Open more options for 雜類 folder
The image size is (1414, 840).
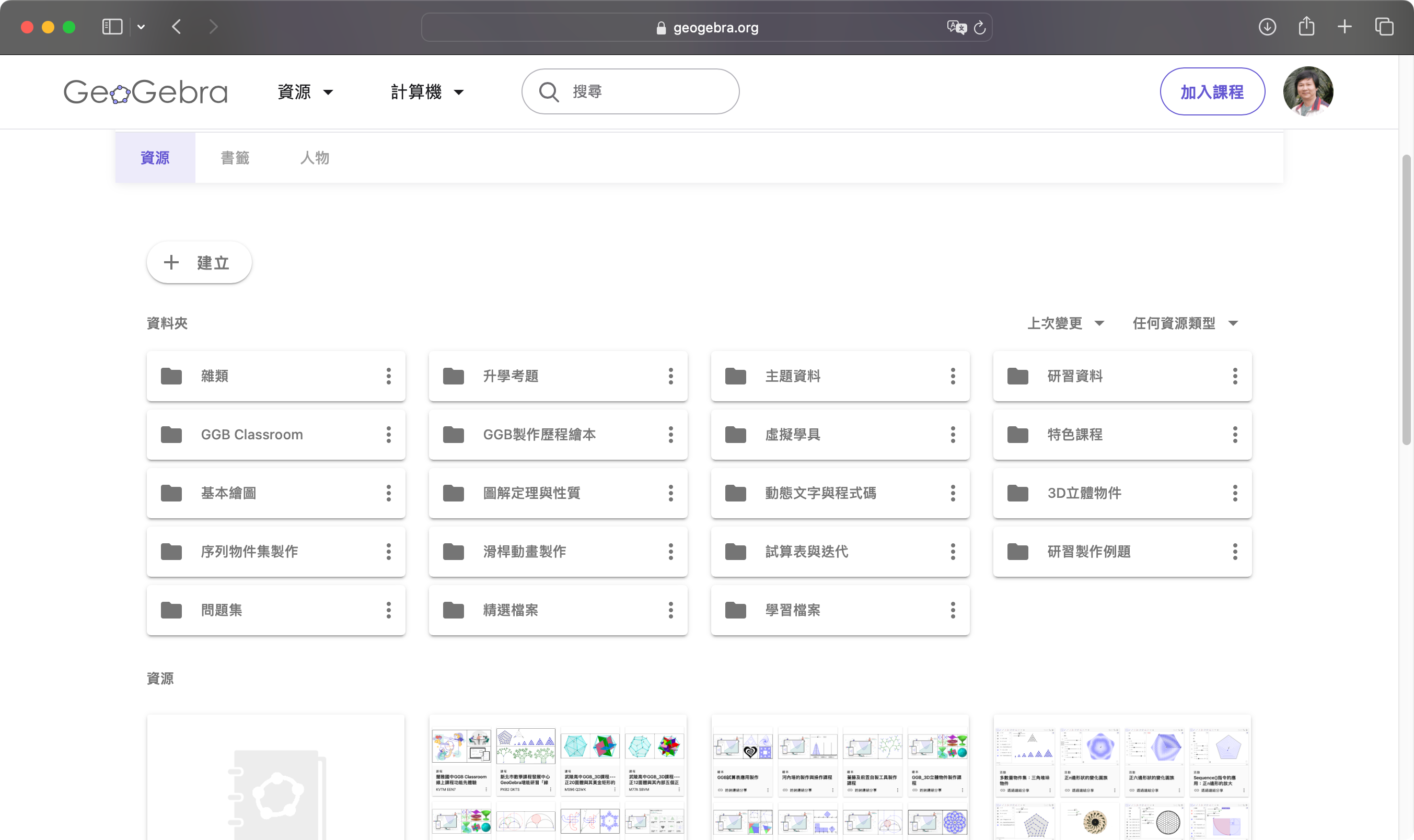tap(388, 376)
